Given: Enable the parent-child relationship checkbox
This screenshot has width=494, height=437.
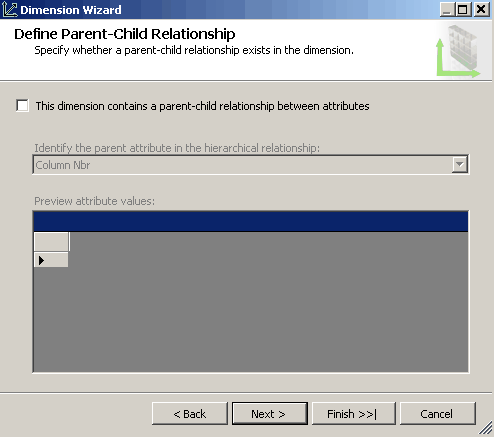Looking at the screenshot, I should [x=22, y=106].
